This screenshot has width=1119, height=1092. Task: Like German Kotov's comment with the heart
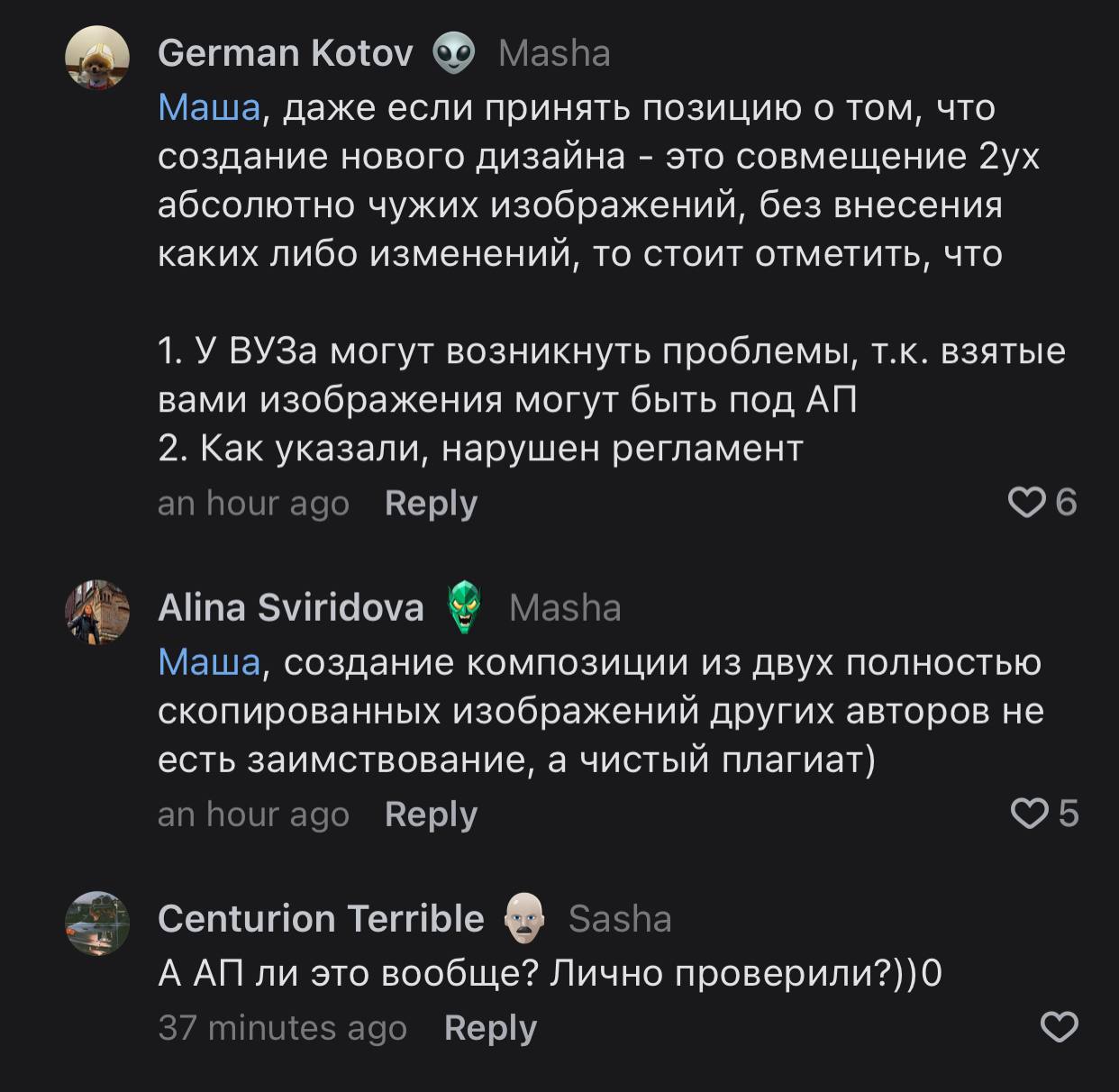(x=1026, y=503)
